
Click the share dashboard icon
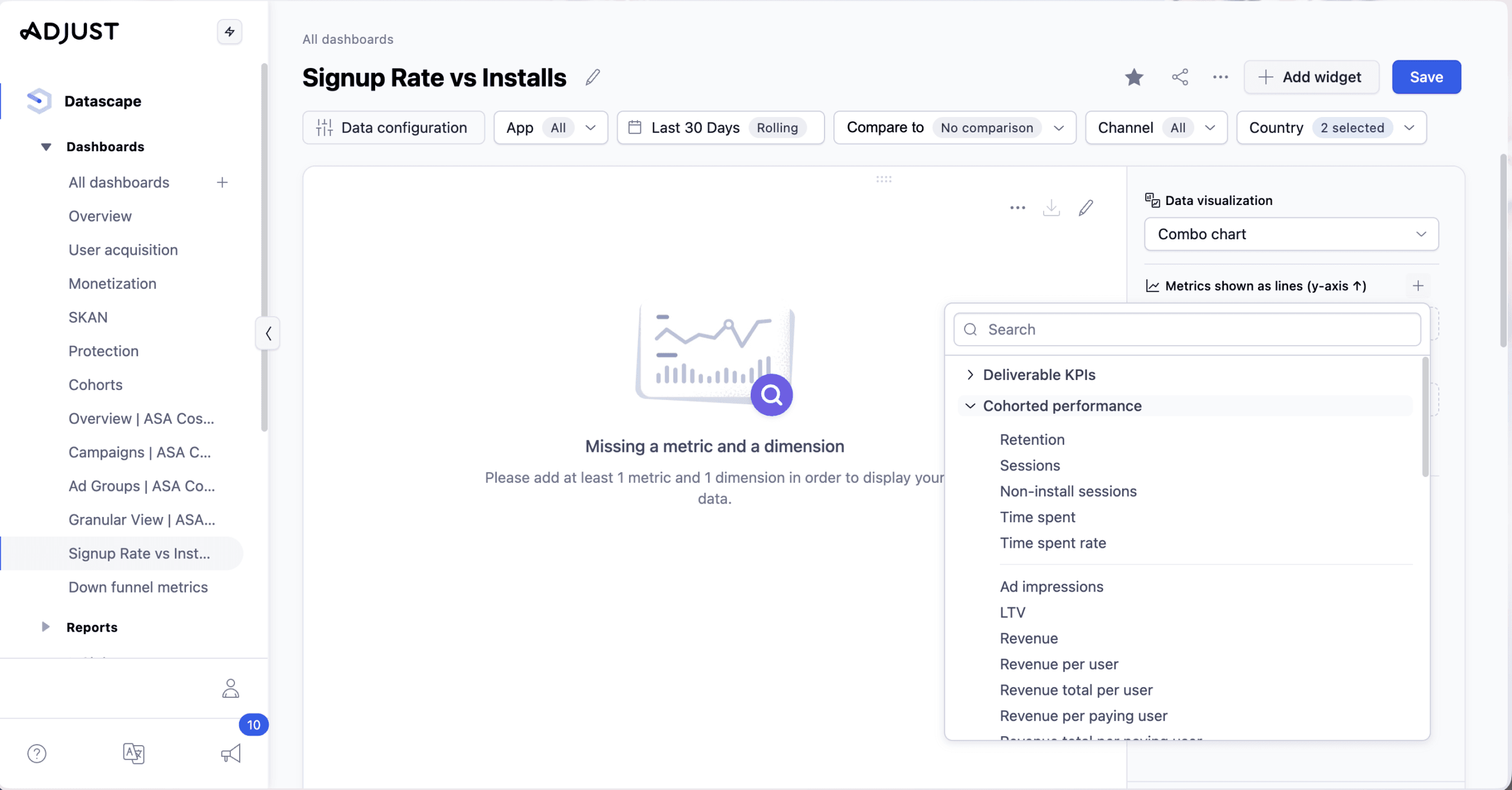(1179, 77)
